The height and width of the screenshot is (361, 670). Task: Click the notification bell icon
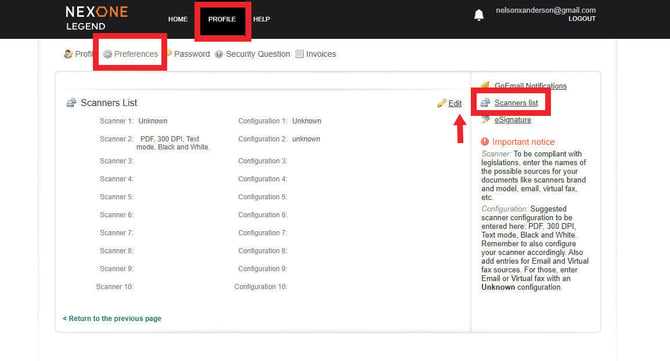pyautogui.click(x=479, y=15)
